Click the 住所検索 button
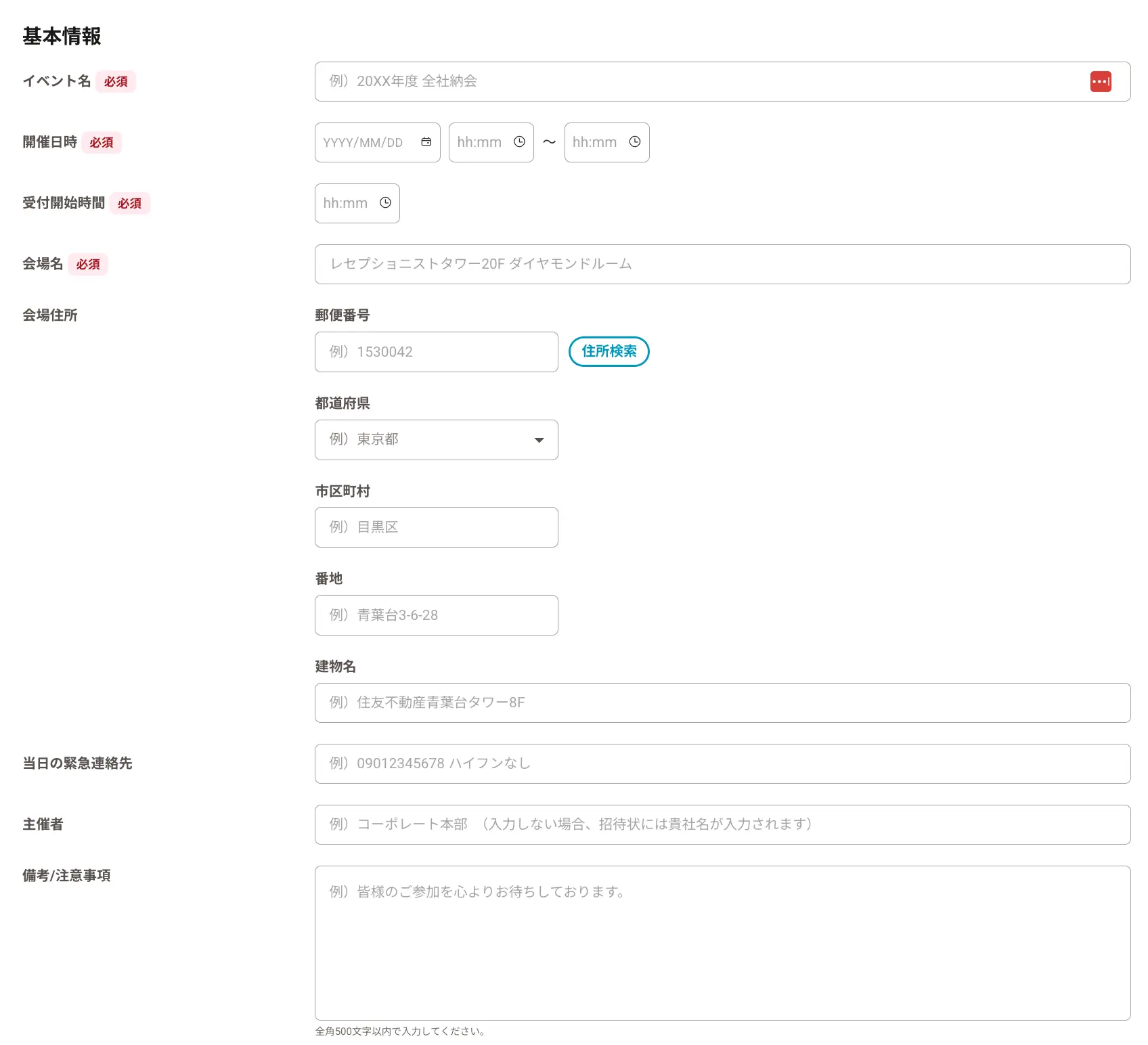Image resolution: width=1148 pixels, height=1045 pixels. coord(609,351)
